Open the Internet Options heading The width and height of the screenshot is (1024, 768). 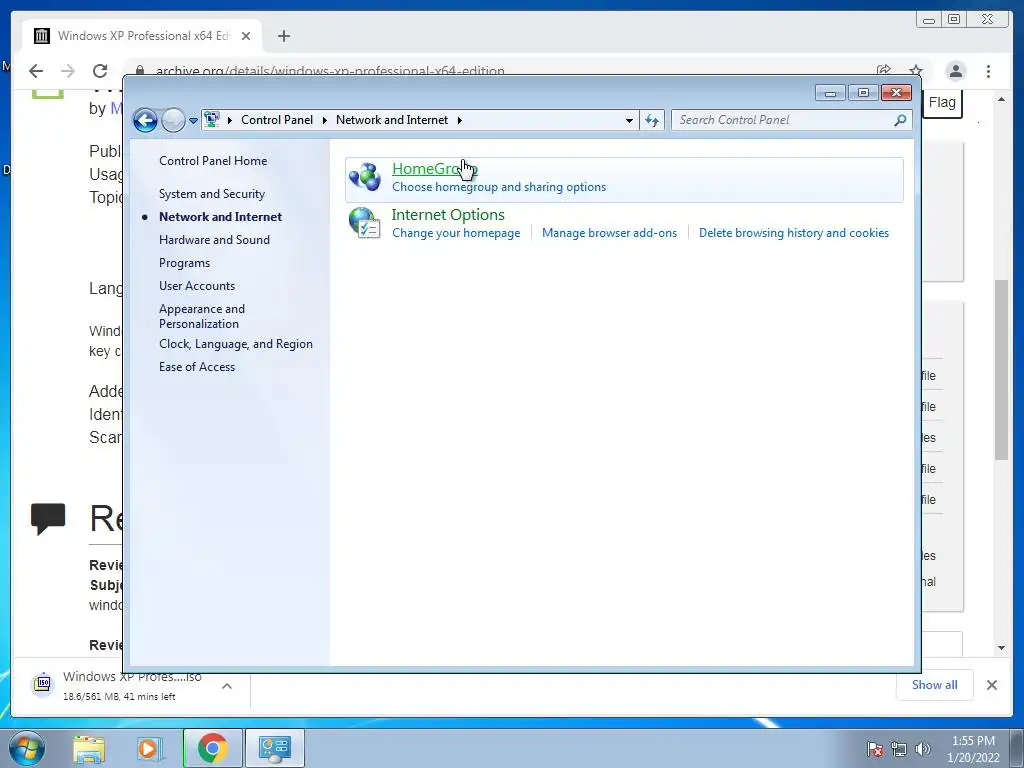pos(448,215)
